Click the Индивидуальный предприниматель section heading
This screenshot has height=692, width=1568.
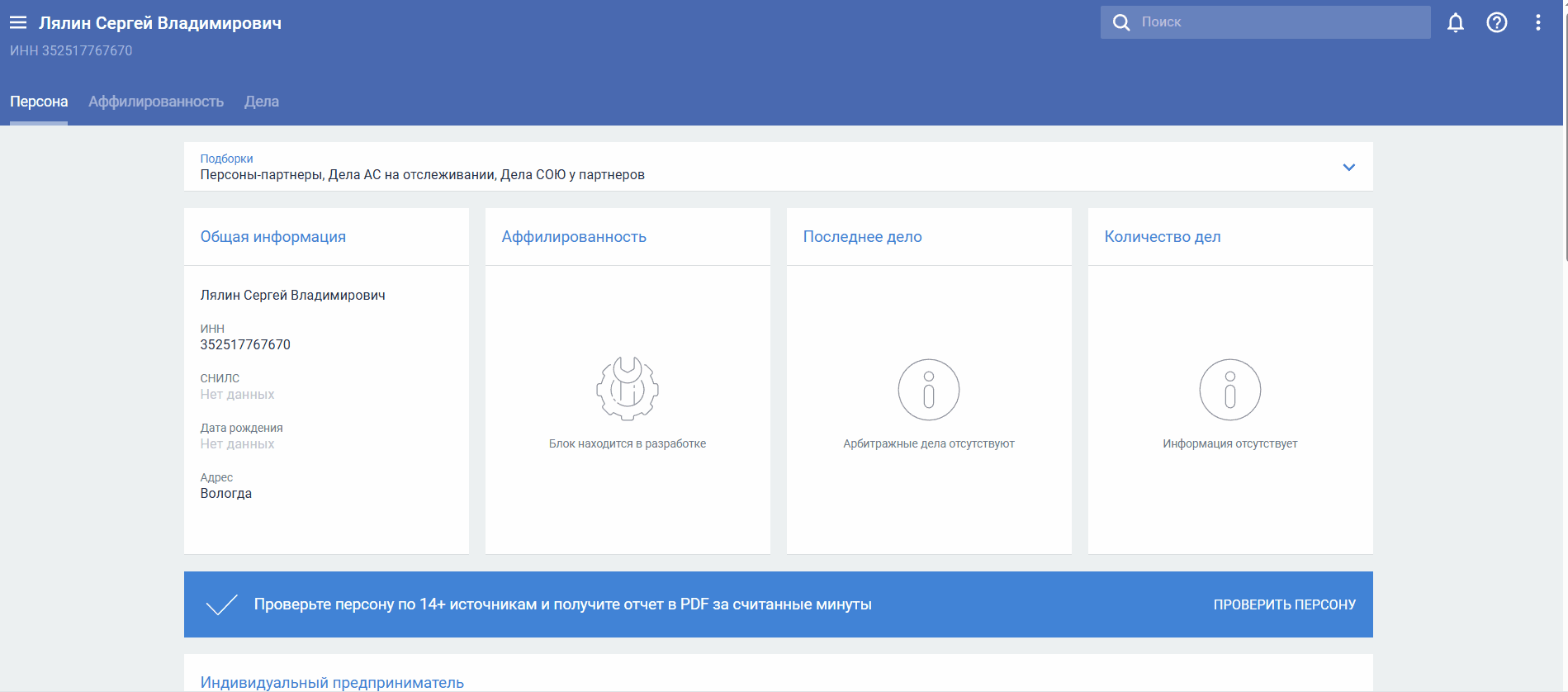click(x=332, y=682)
